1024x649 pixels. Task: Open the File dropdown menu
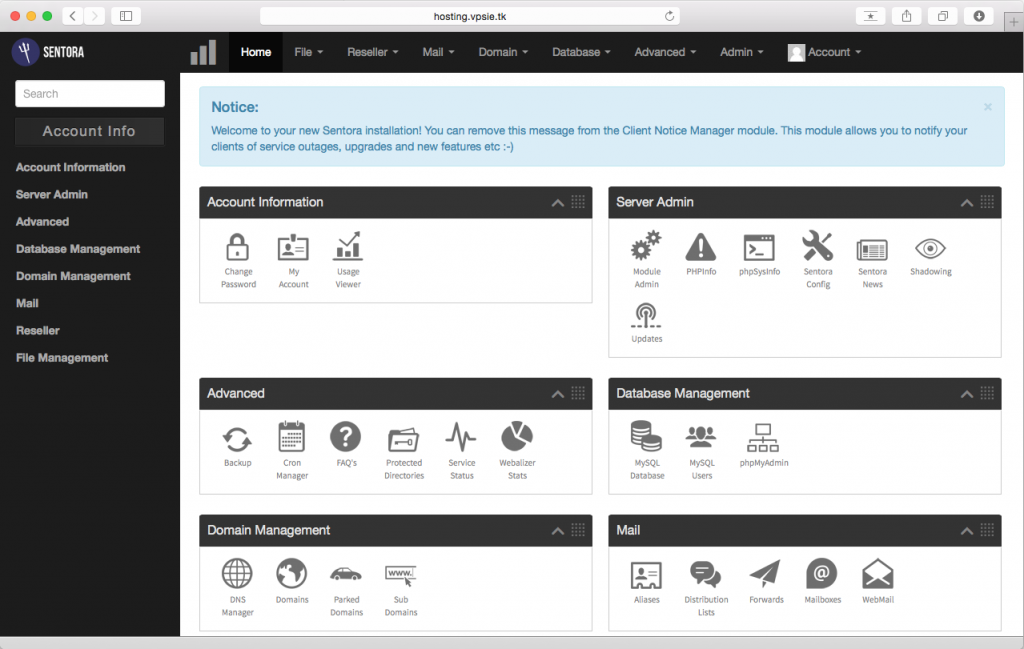coord(308,52)
